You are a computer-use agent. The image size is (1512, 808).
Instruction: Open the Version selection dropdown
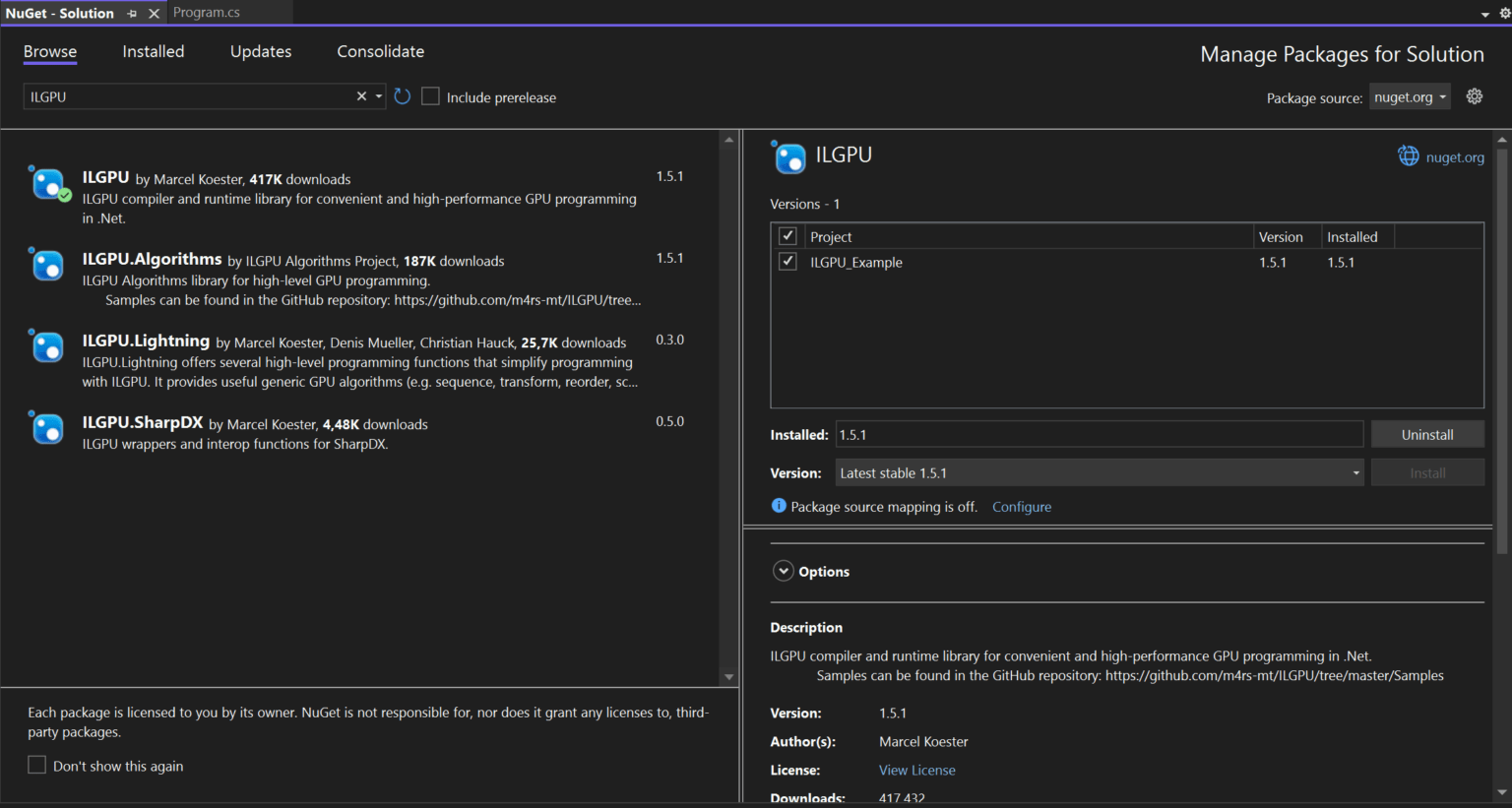coord(1355,472)
